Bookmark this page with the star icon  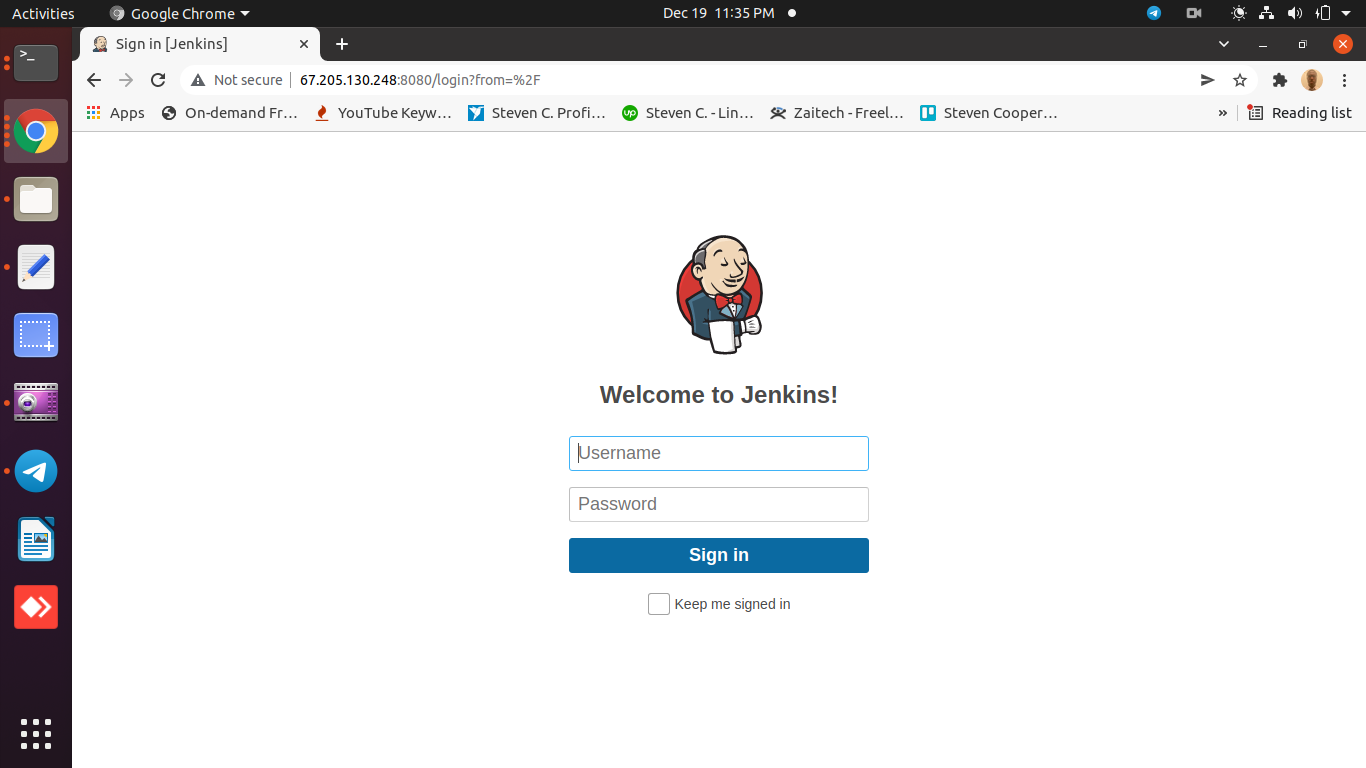tap(1240, 80)
